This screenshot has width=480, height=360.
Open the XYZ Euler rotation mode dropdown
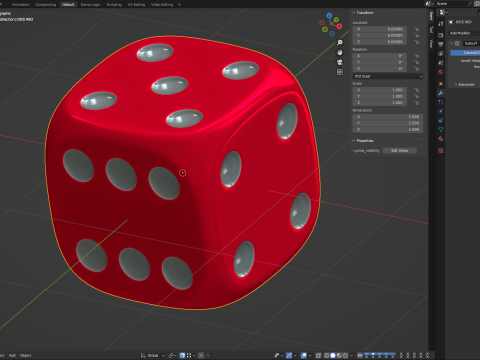tap(388, 76)
